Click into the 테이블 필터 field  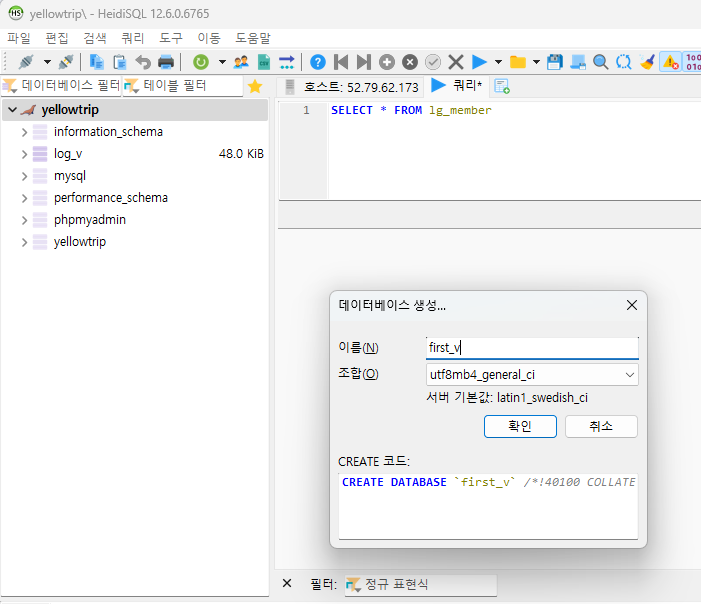(x=182, y=85)
